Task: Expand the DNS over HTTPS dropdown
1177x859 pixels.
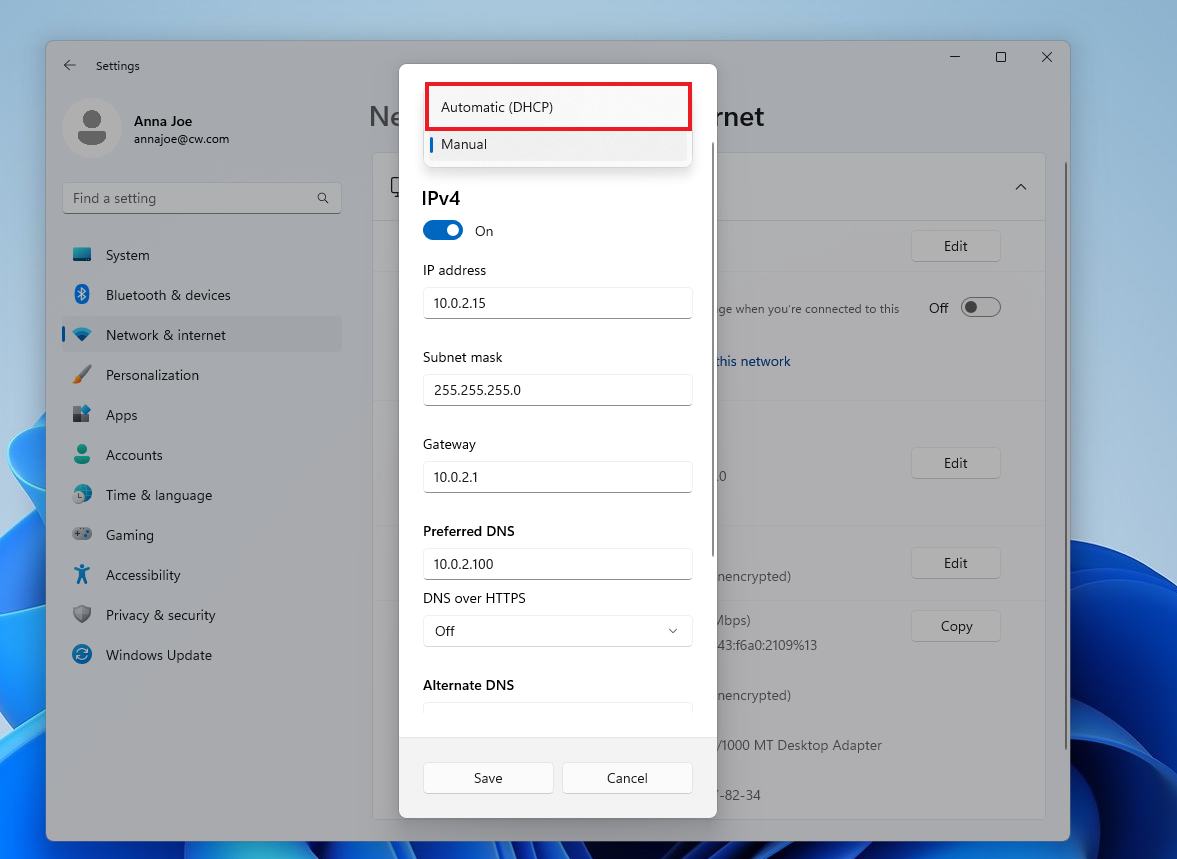Action: (557, 631)
